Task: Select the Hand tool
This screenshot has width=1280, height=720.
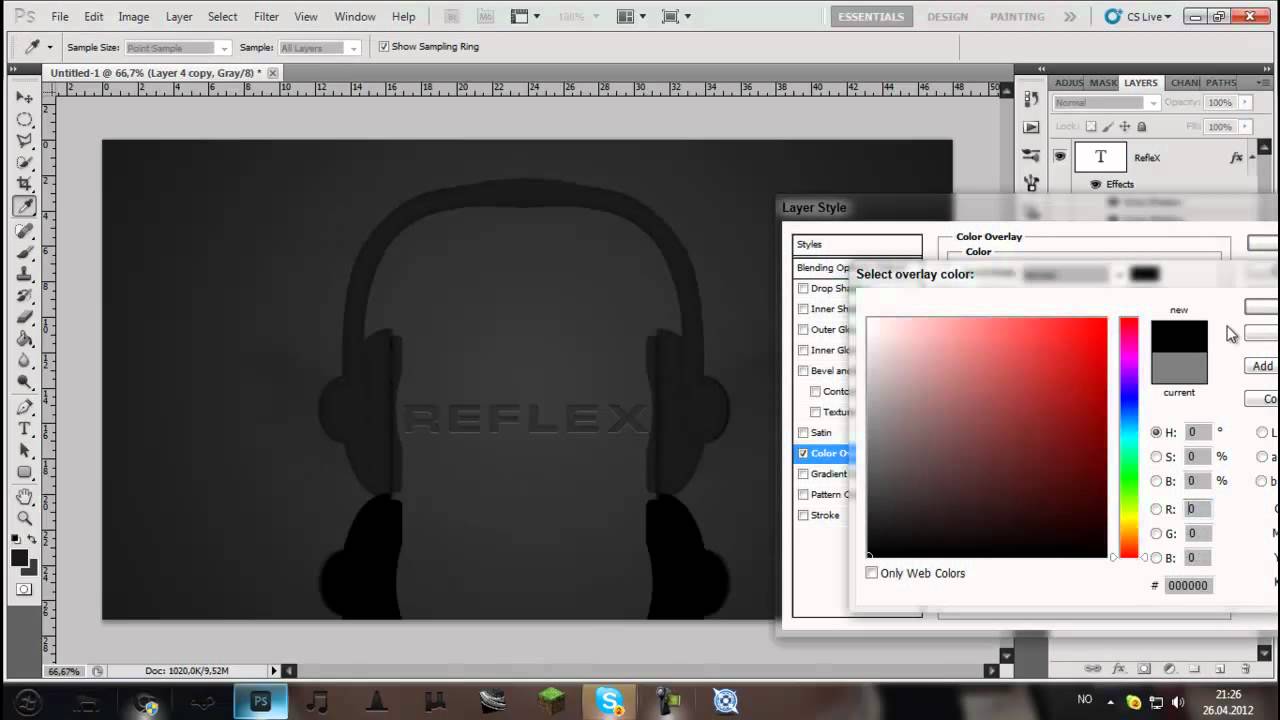Action: (x=25, y=497)
